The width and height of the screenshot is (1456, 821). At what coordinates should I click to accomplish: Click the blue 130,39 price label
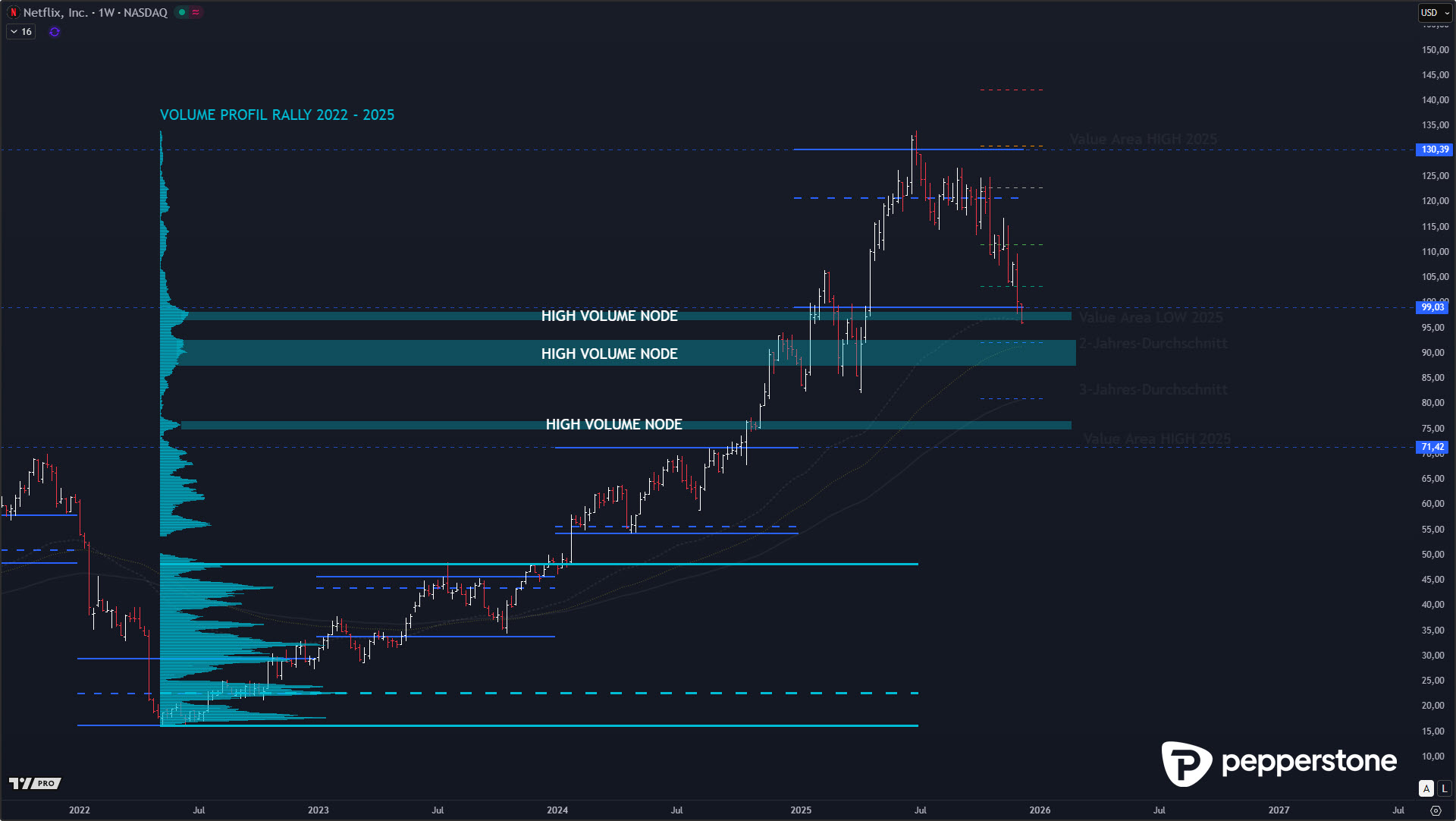point(1433,149)
